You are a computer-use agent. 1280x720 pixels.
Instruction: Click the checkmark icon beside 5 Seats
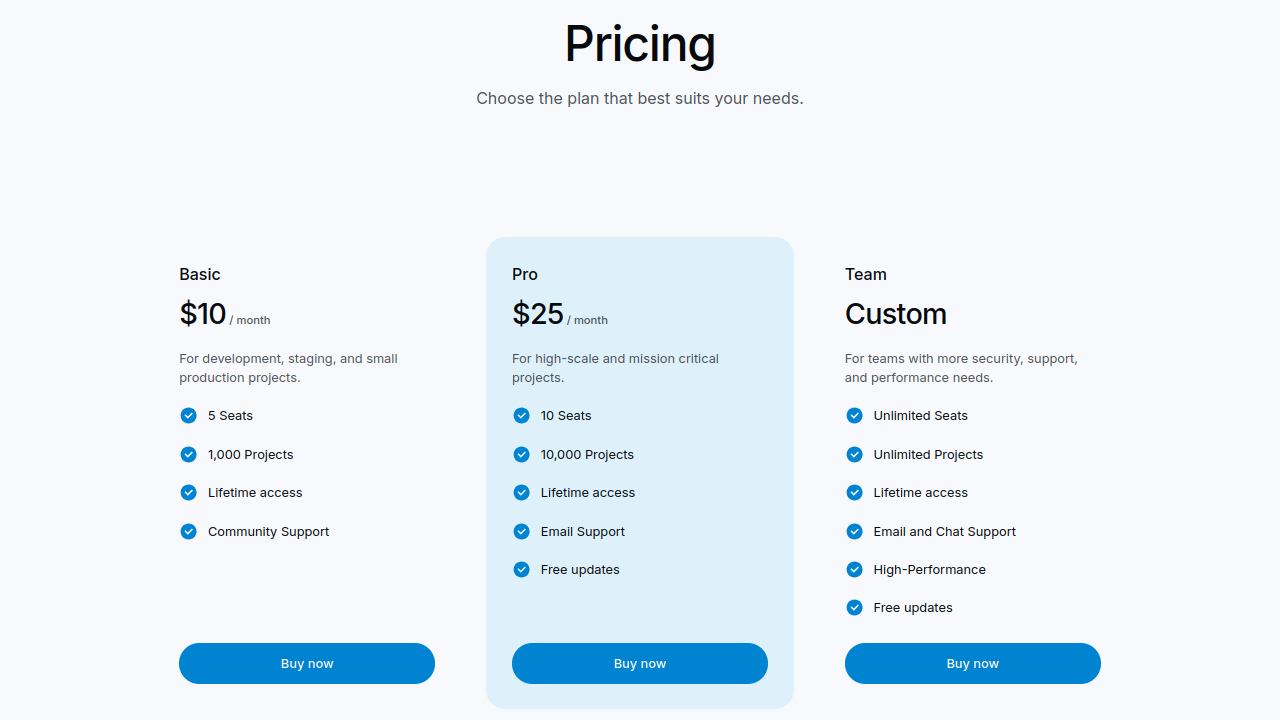(x=188, y=415)
